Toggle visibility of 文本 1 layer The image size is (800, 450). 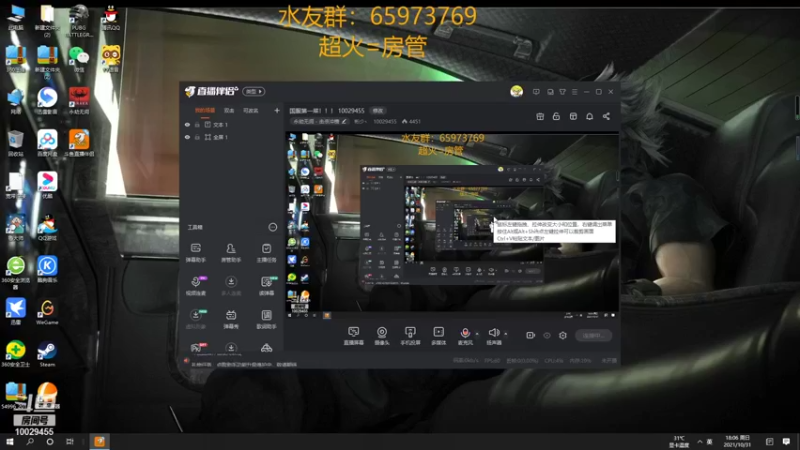point(187,124)
